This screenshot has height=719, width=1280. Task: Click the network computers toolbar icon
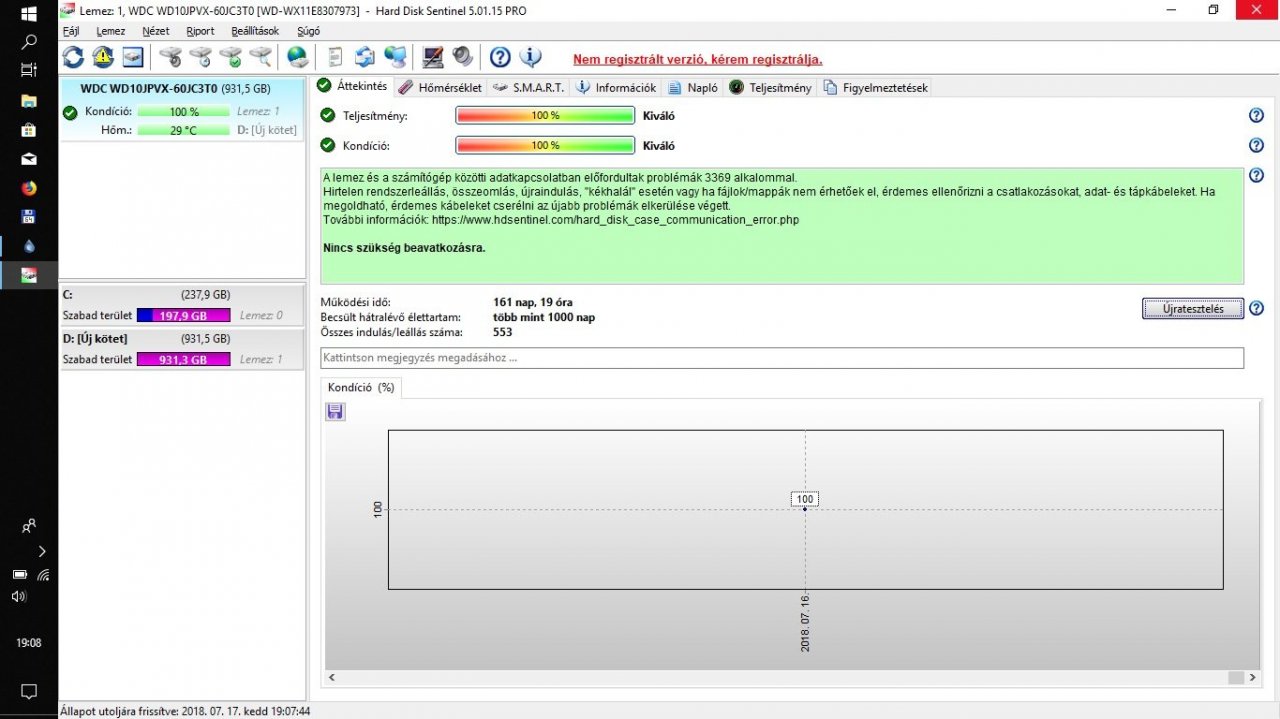point(395,57)
